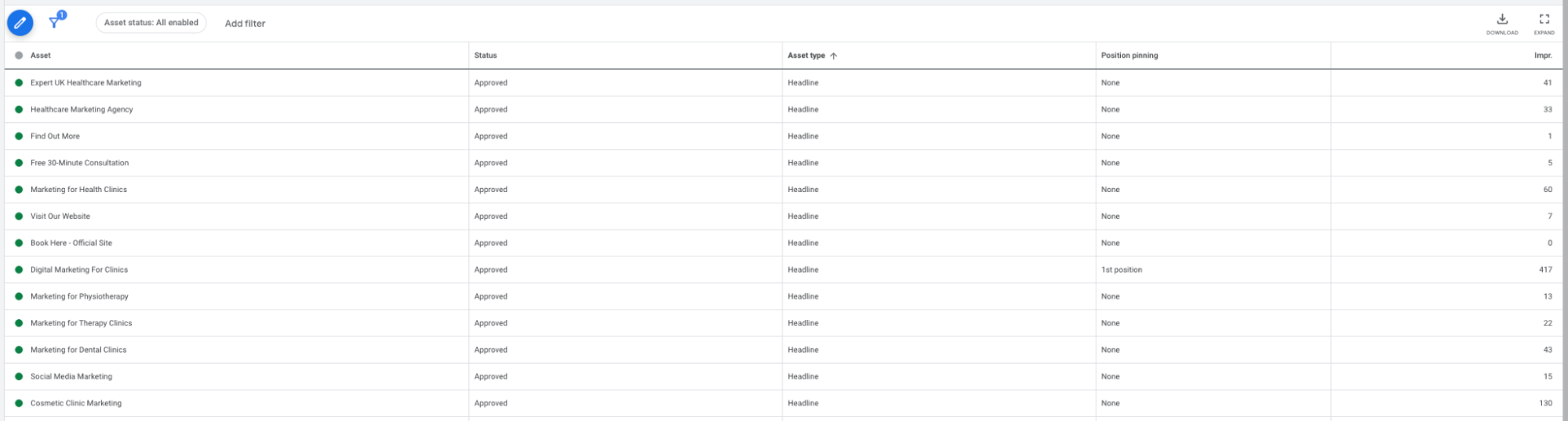This screenshot has height=421, width=1568.
Task: Select the Expert UK Healthcare Marketing asset
Action: coord(86,82)
